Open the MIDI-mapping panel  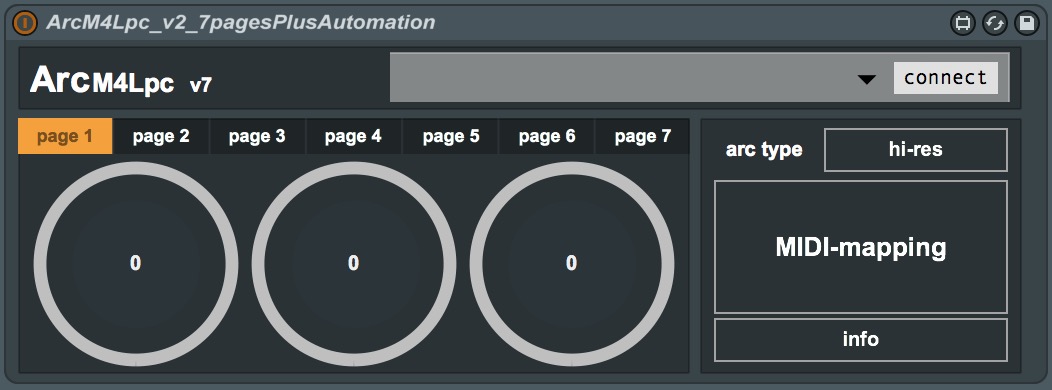pyautogui.click(x=861, y=247)
